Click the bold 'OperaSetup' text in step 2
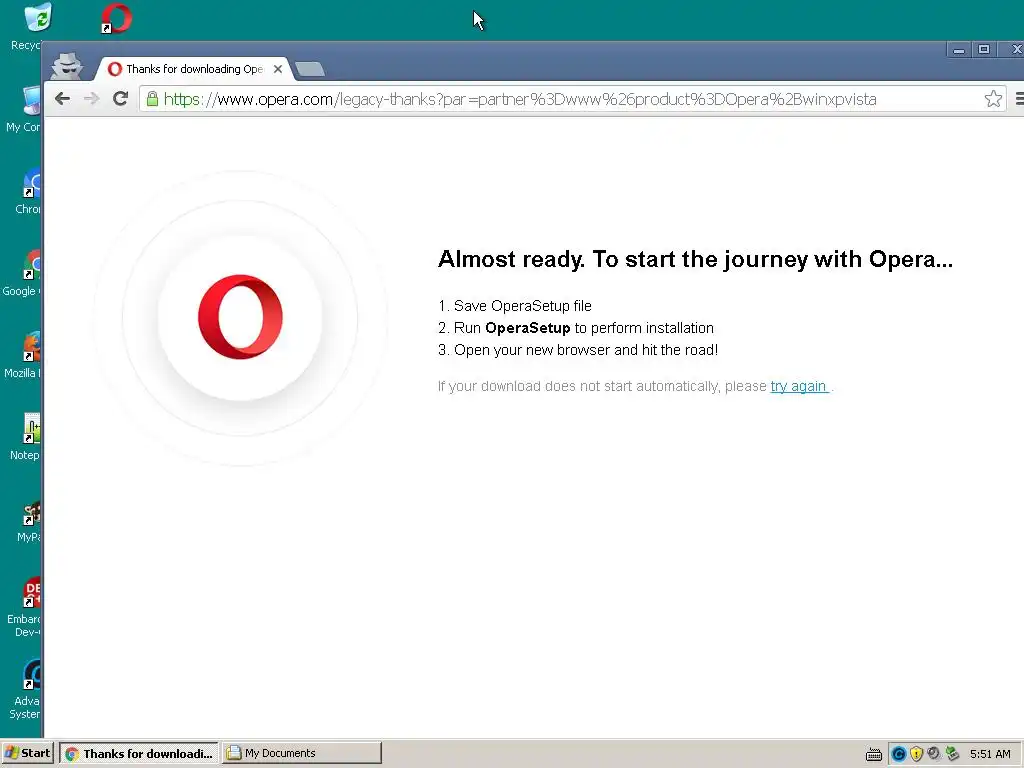 click(528, 328)
